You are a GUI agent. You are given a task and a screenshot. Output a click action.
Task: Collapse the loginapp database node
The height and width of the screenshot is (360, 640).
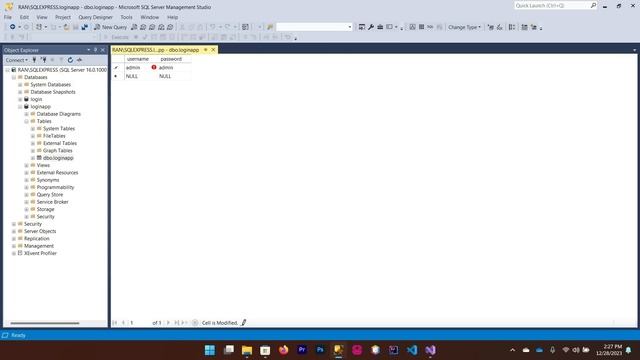tap(20, 107)
